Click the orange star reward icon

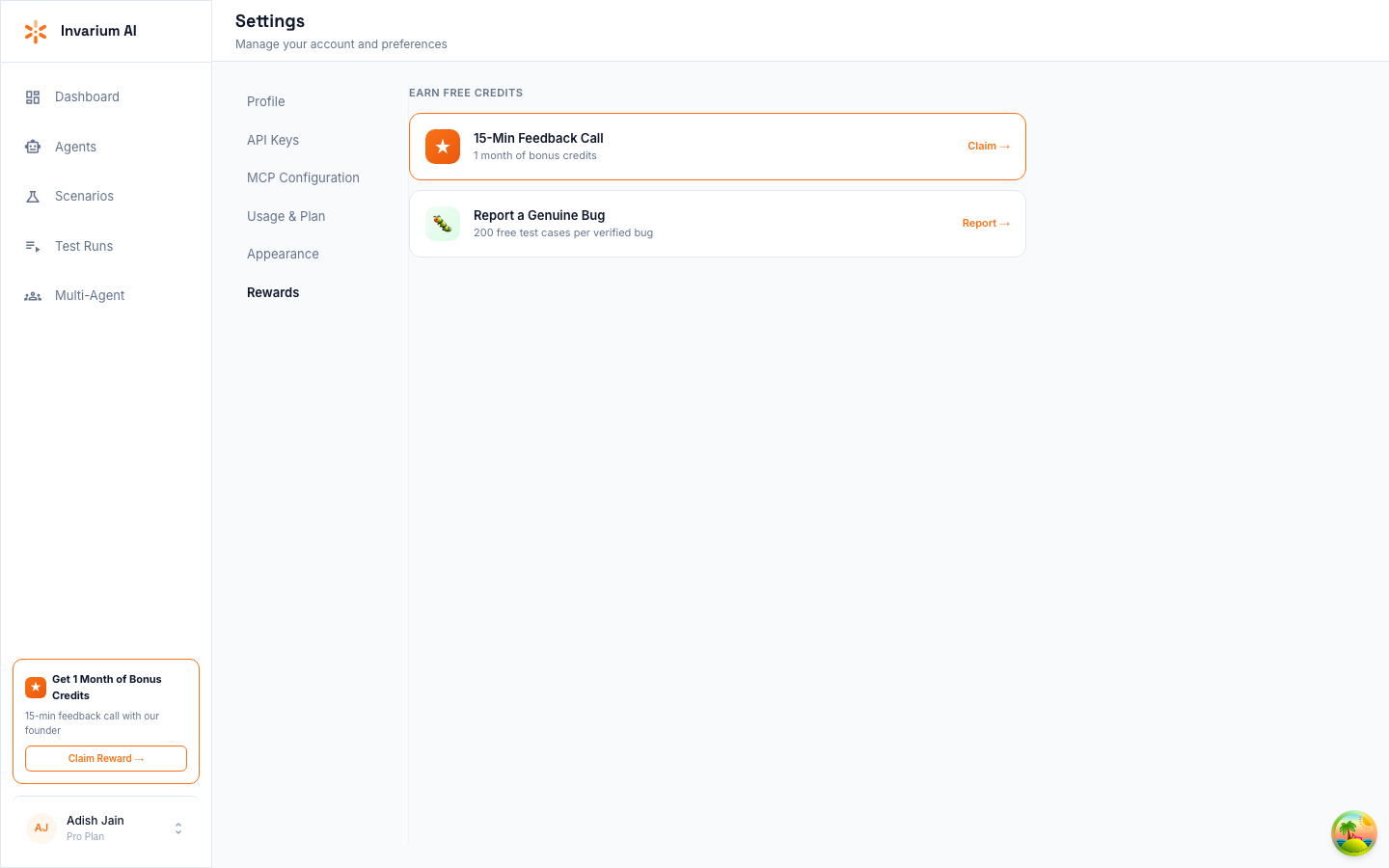pos(443,147)
